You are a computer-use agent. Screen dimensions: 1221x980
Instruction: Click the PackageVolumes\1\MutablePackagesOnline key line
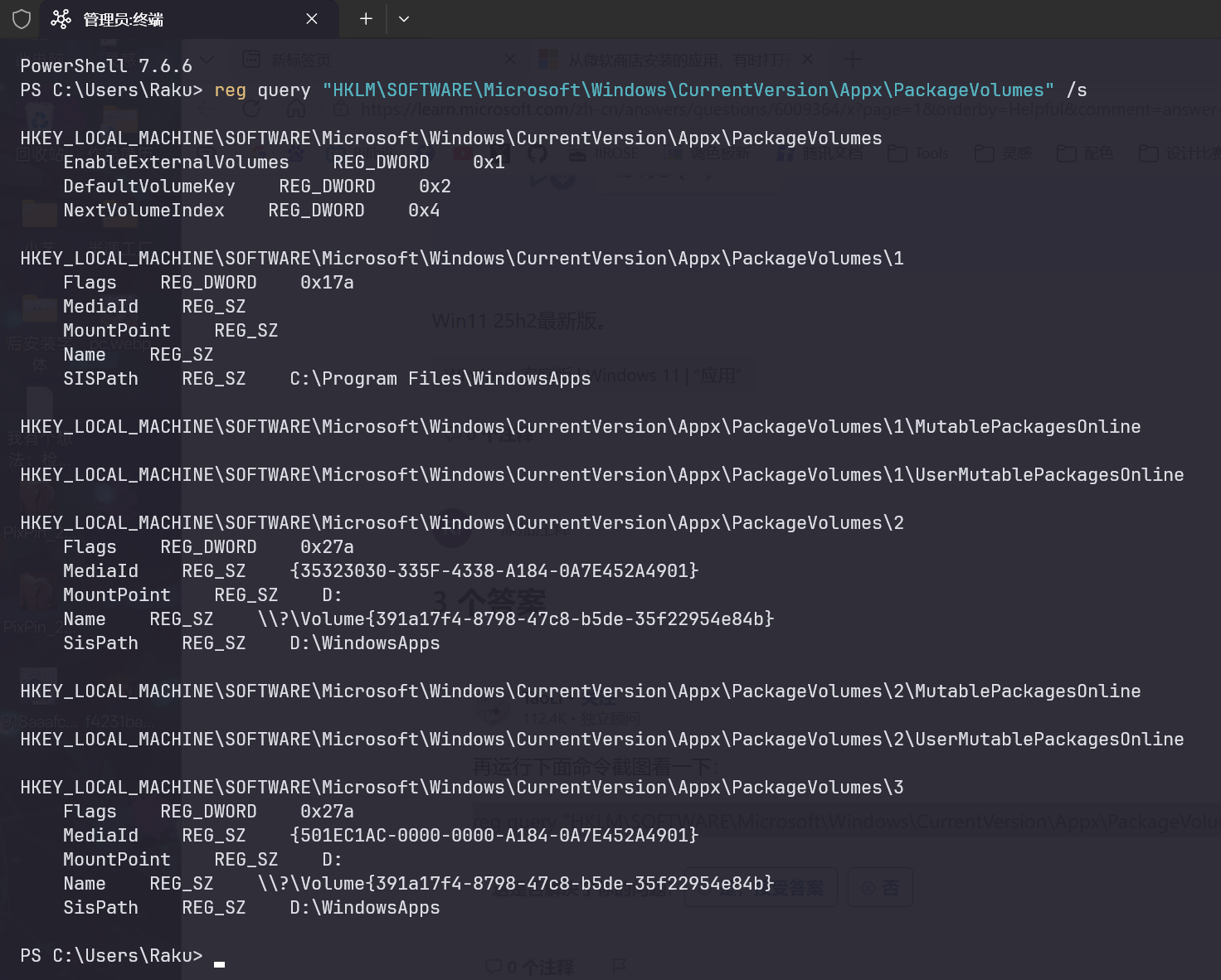click(x=581, y=427)
